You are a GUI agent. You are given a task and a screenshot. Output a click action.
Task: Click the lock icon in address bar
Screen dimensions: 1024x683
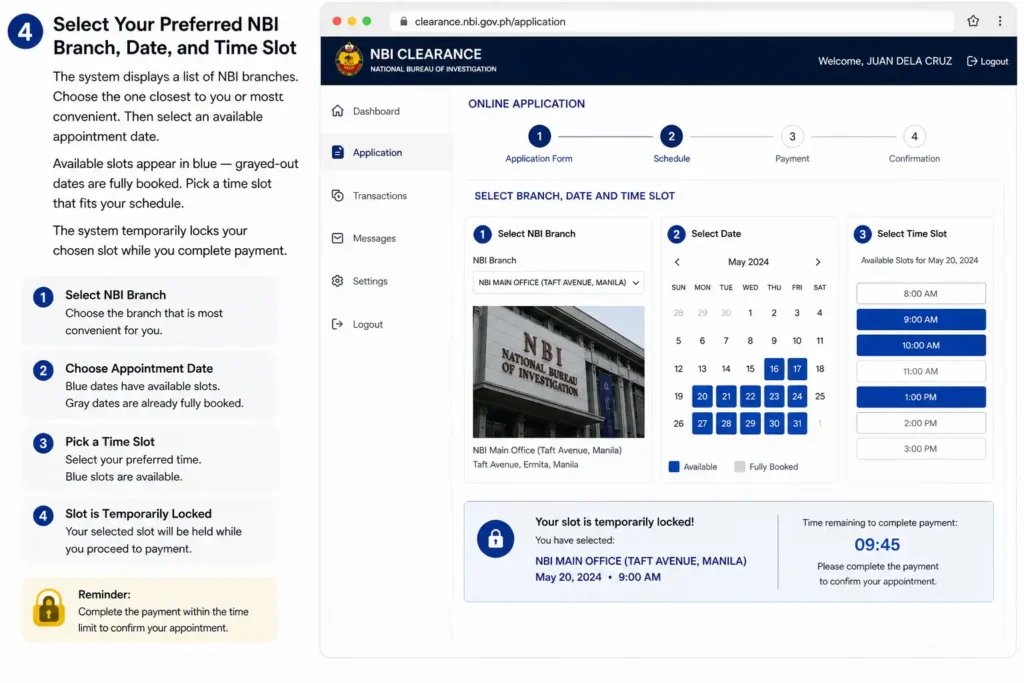(404, 22)
